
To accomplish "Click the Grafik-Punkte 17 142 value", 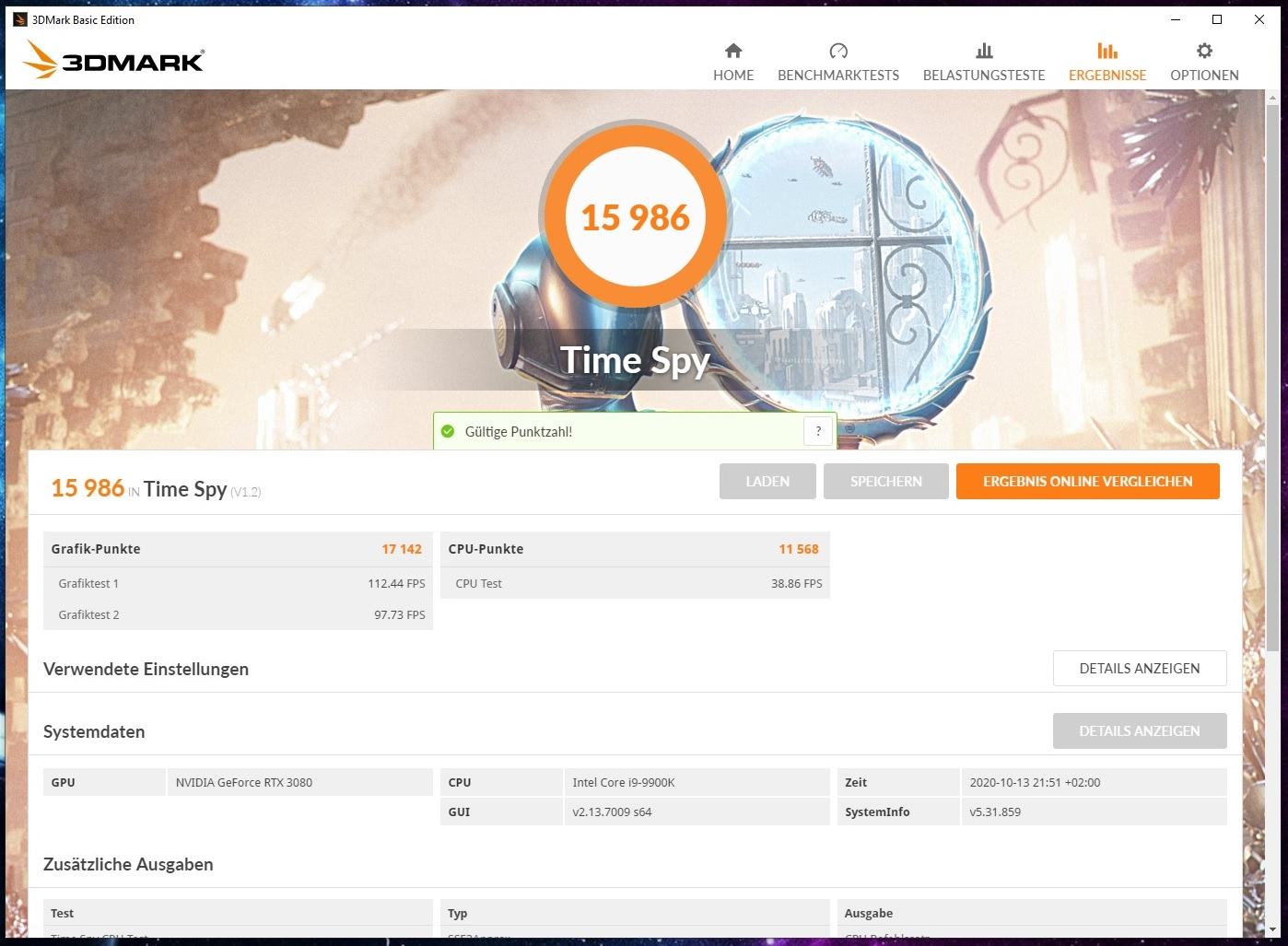I will click(402, 549).
